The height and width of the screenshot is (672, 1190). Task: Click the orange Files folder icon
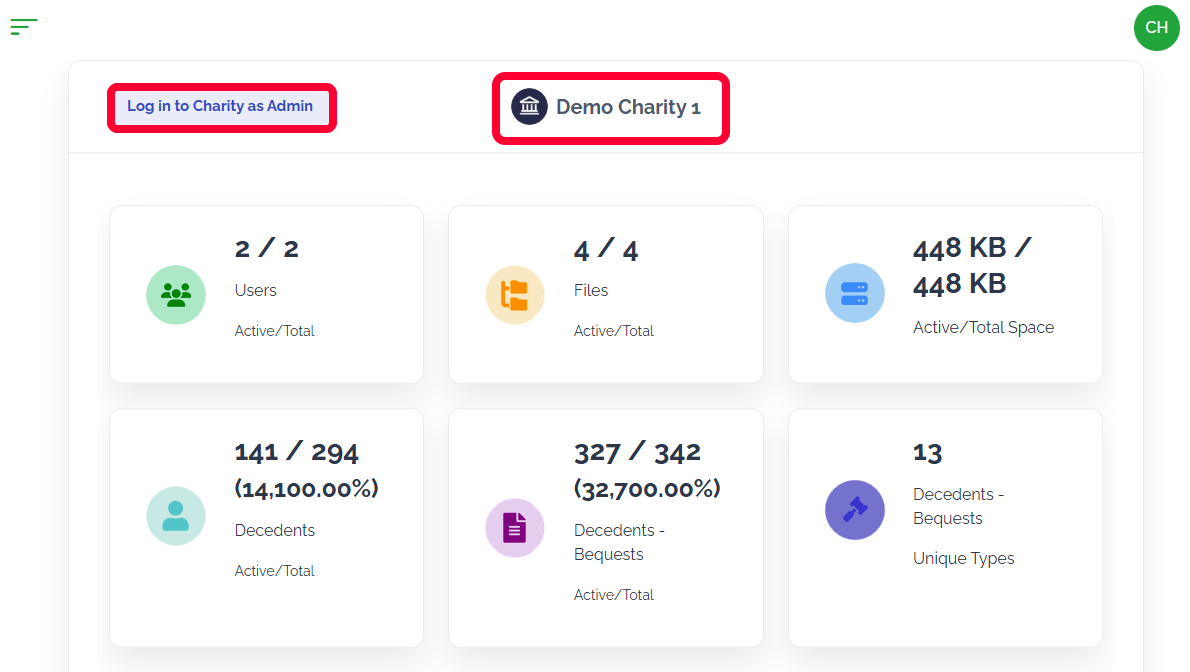515,295
